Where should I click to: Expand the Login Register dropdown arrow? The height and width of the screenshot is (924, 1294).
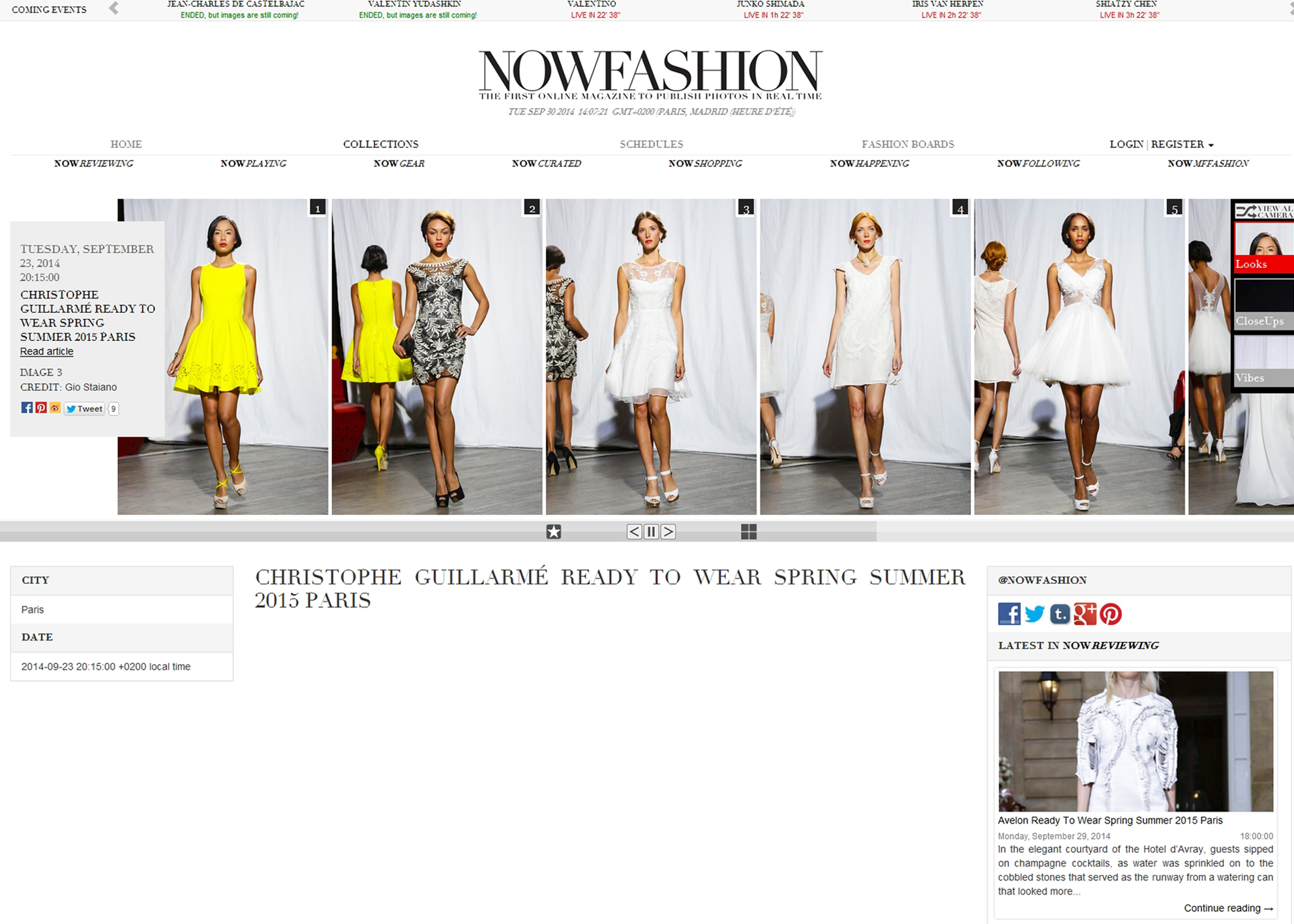pos(1211,145)
